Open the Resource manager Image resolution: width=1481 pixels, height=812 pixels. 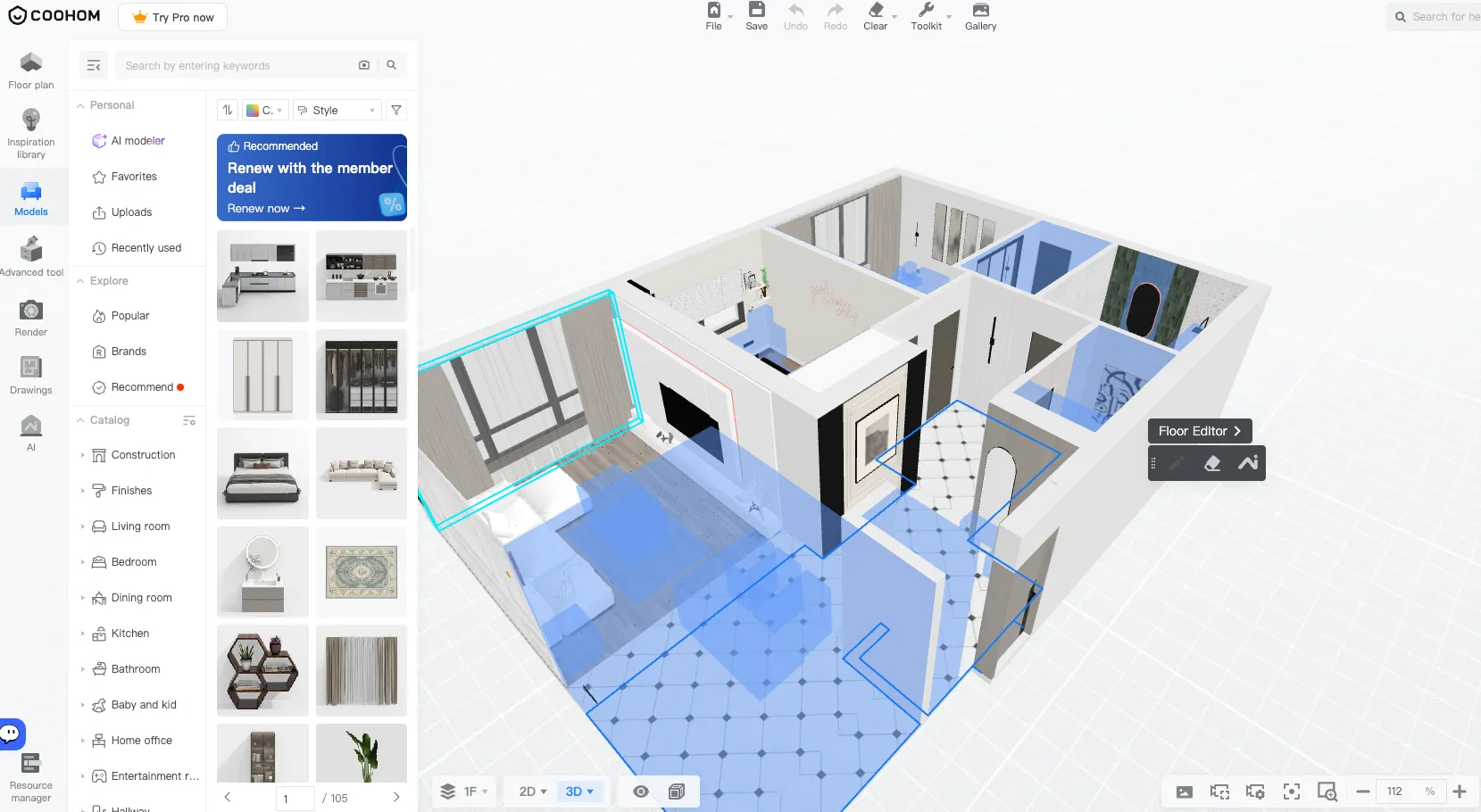pyautogui.click(x=31, y=778)
